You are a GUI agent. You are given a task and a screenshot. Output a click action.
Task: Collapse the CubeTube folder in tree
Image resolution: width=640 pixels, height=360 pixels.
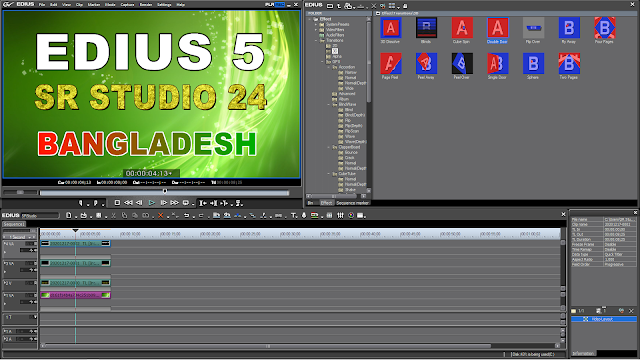coord(329,174)
